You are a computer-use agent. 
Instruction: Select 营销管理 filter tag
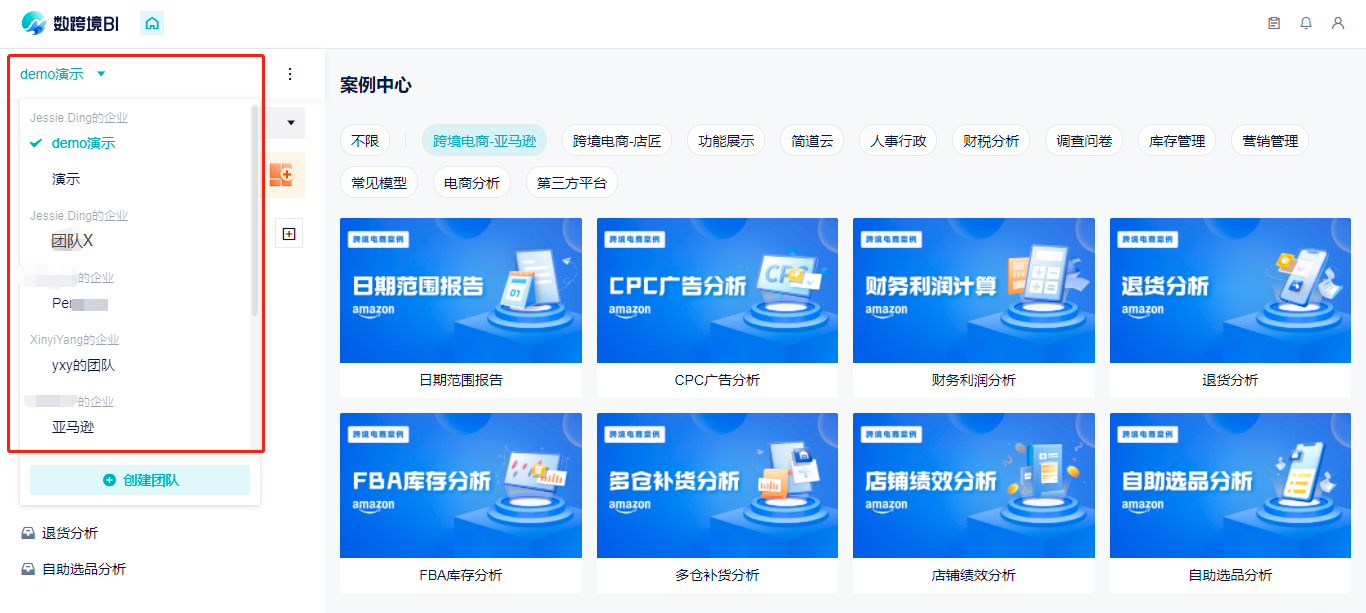pos(1270,141)
